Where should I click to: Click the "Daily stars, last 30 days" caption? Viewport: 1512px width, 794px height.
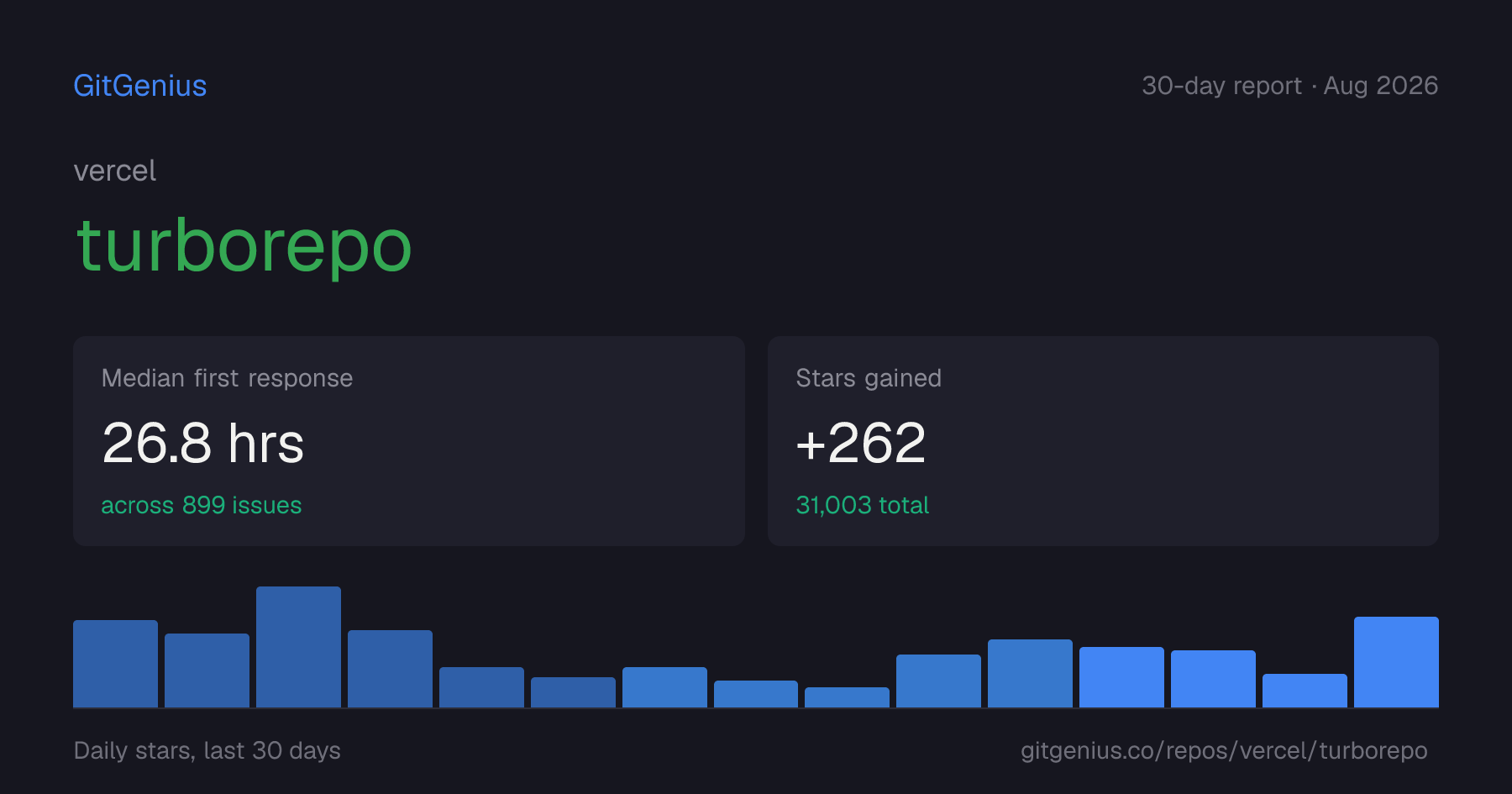pyautogui.click(x=207, y=750)
